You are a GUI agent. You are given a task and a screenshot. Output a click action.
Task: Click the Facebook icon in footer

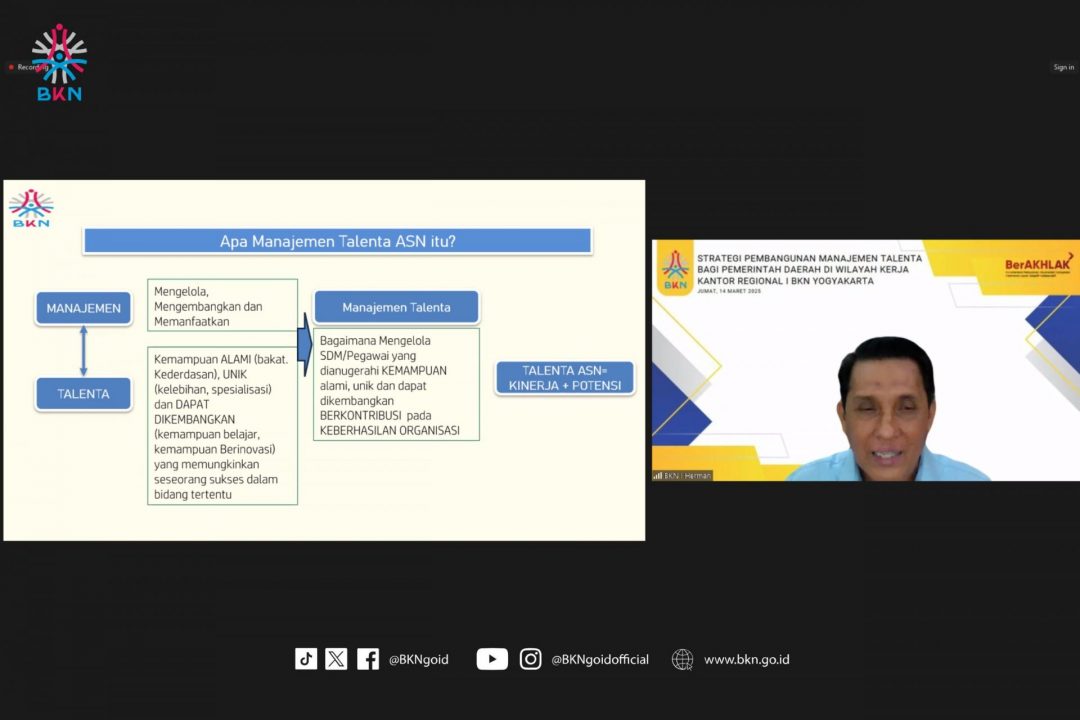(368, 659)
